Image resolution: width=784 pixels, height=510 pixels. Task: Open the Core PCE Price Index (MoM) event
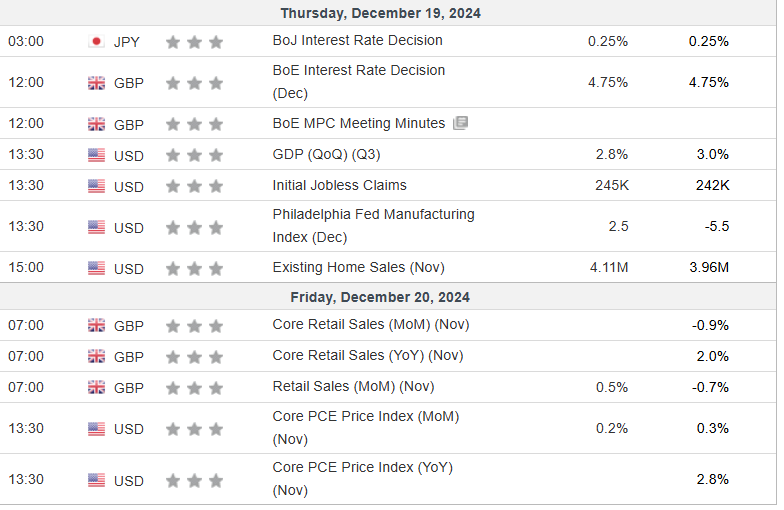tap(365, 417)
